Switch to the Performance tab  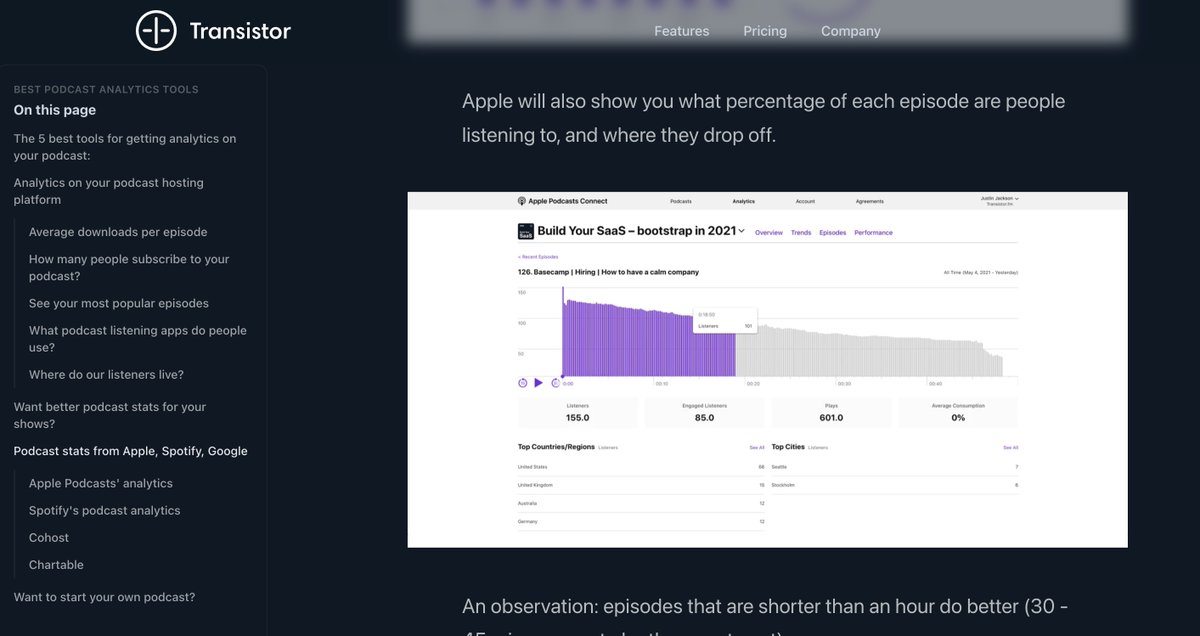tap(873, 233)
